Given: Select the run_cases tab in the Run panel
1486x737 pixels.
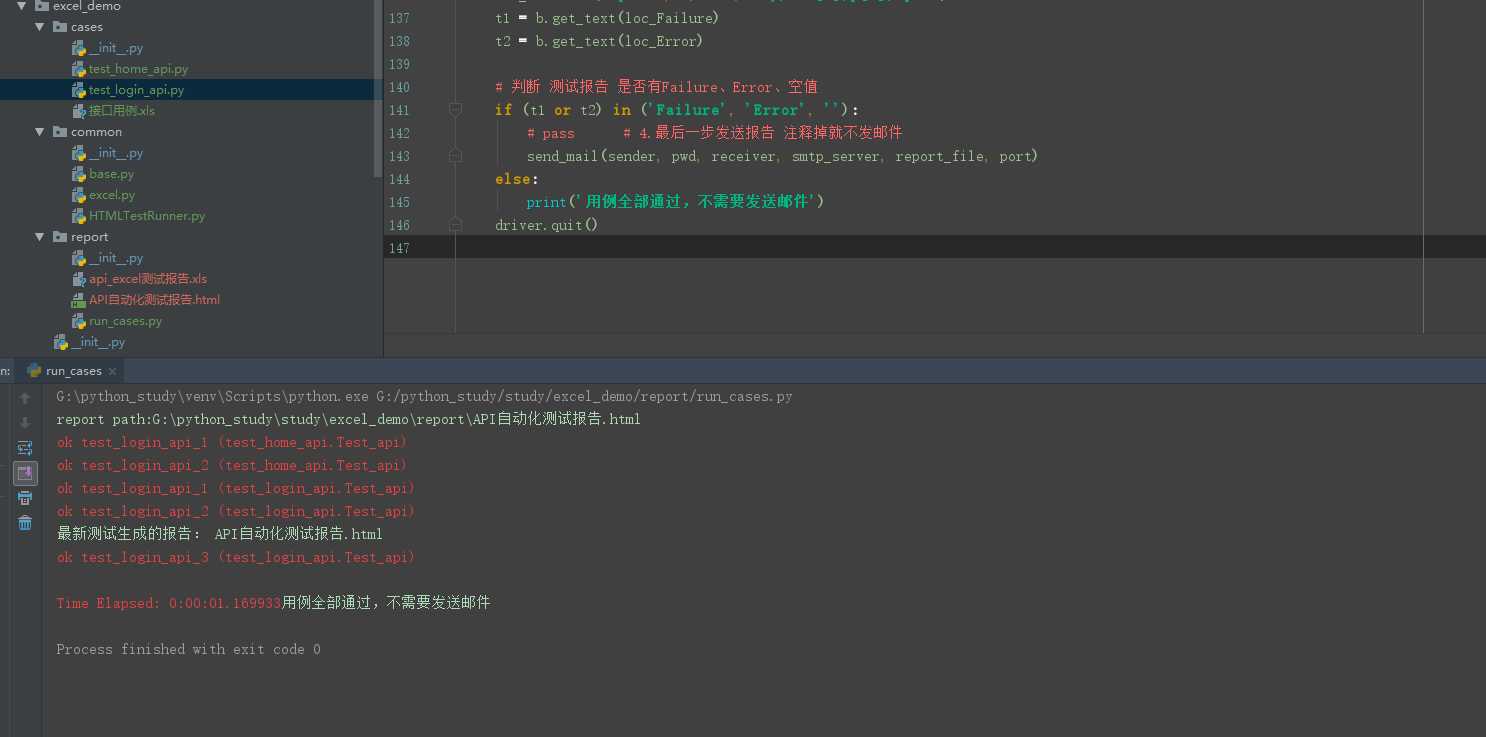Looking at the screenshot, I should click(73, 370).
